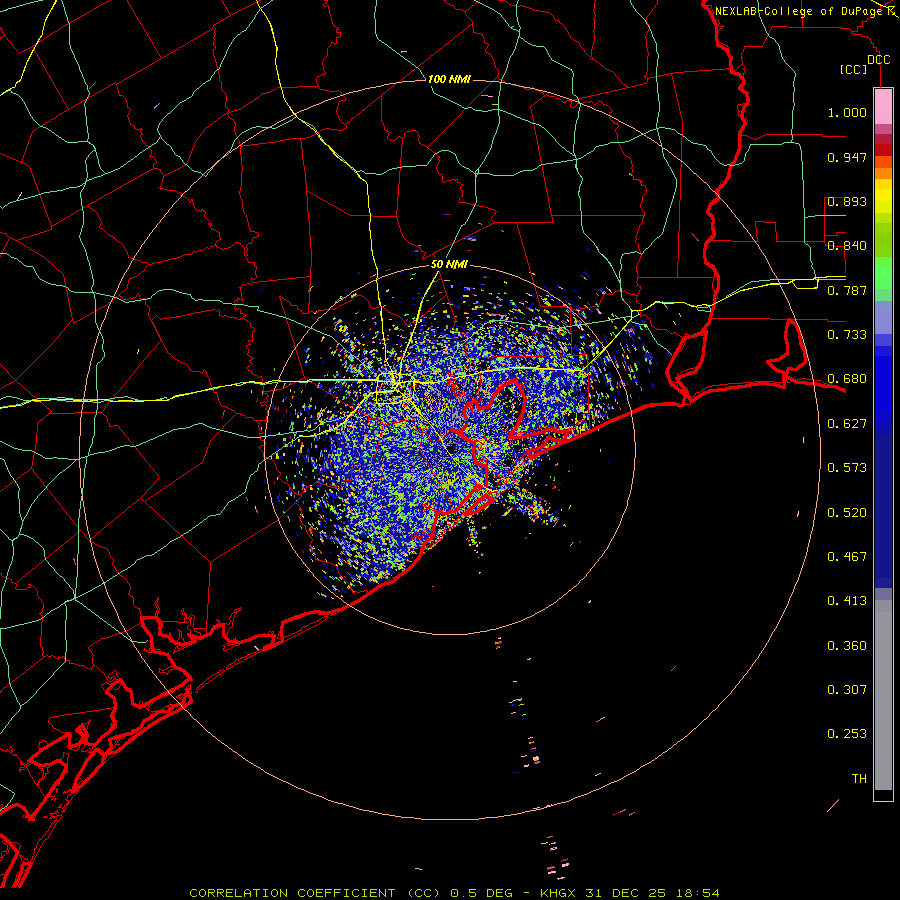Click the DCC label above the color scale
The width and height of the screenshot is (900, 900).
click(879, 60)
